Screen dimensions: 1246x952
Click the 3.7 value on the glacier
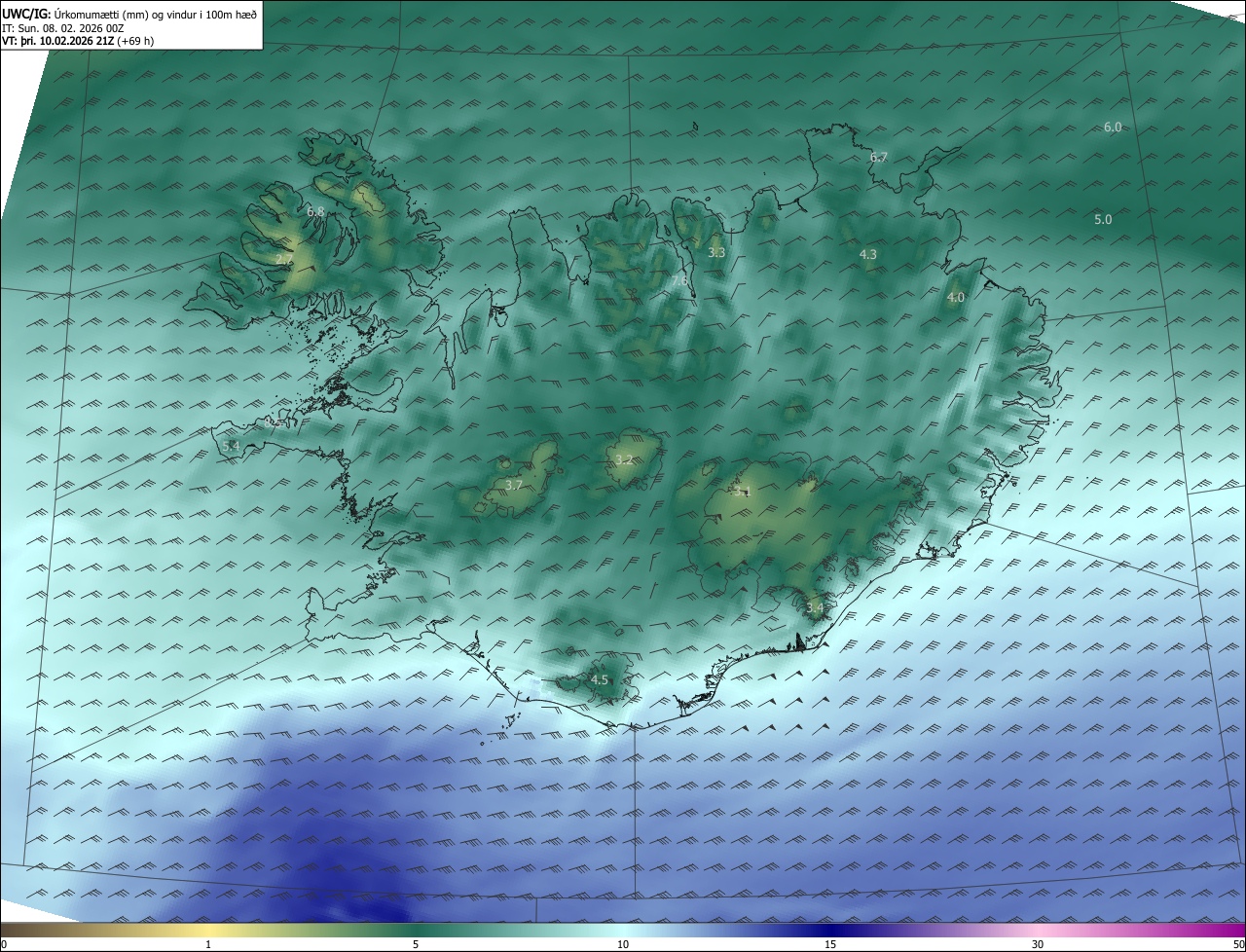coord(515,485)
